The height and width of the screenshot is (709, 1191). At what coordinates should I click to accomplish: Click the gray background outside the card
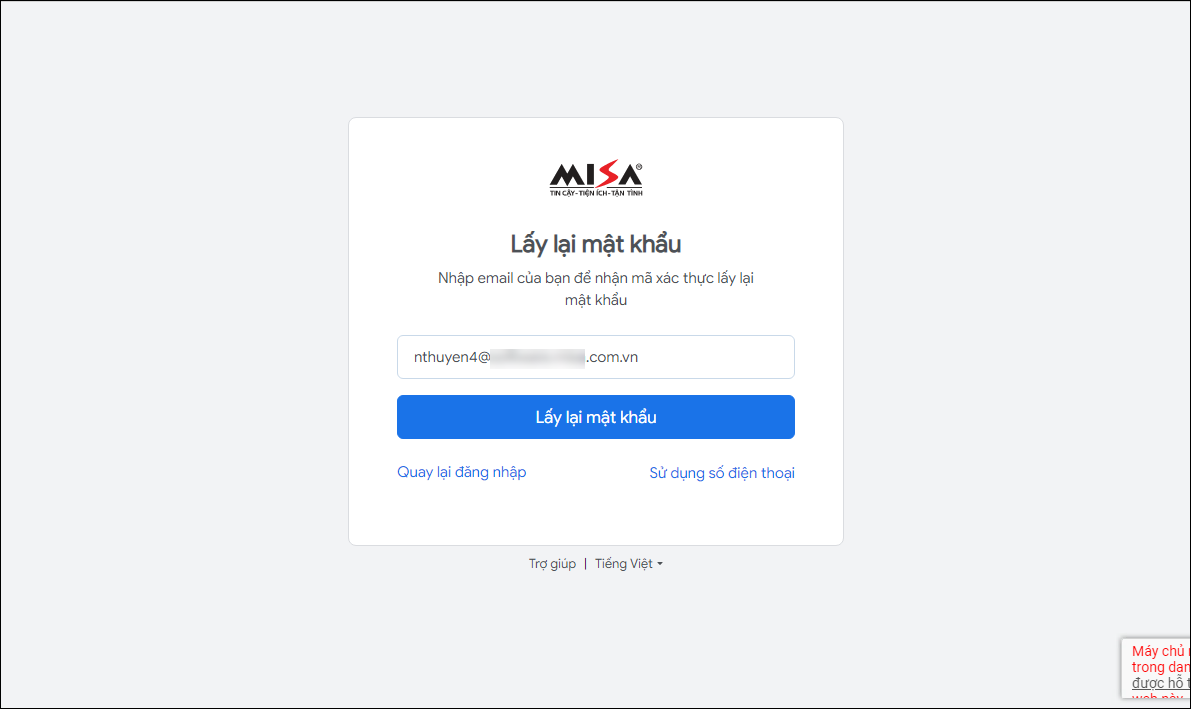point(175,342)
